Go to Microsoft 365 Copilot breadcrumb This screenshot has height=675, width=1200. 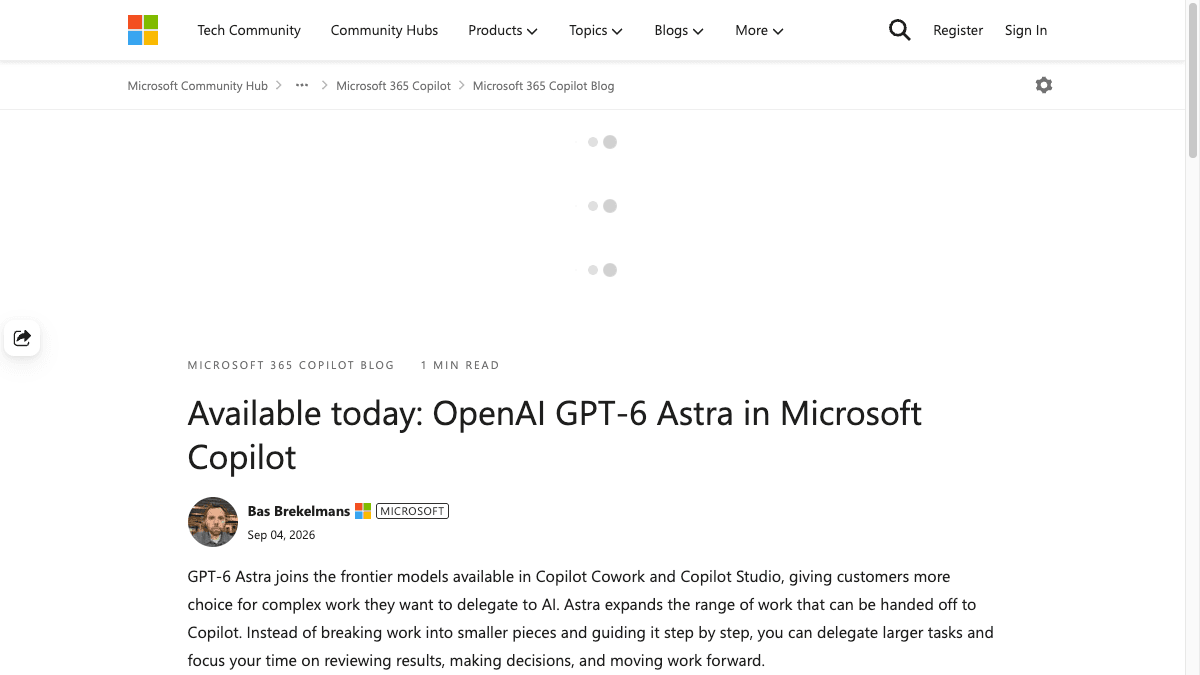click(393, 86)
